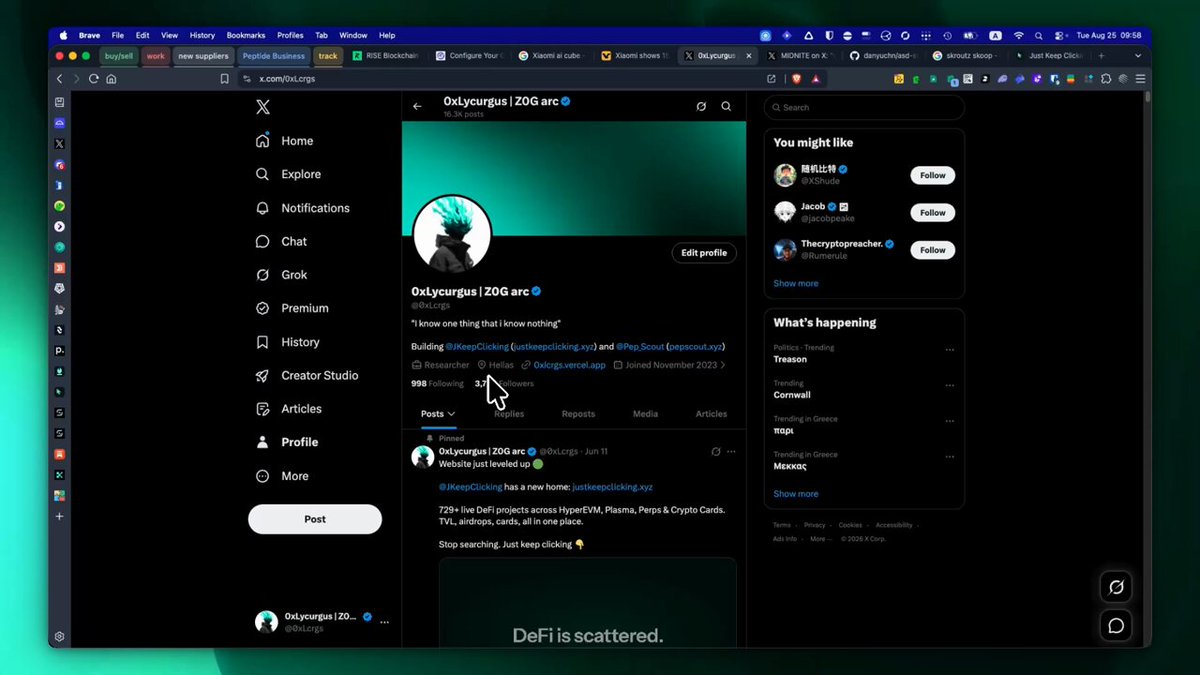Click the search icon in profile header

pos(726,106)
